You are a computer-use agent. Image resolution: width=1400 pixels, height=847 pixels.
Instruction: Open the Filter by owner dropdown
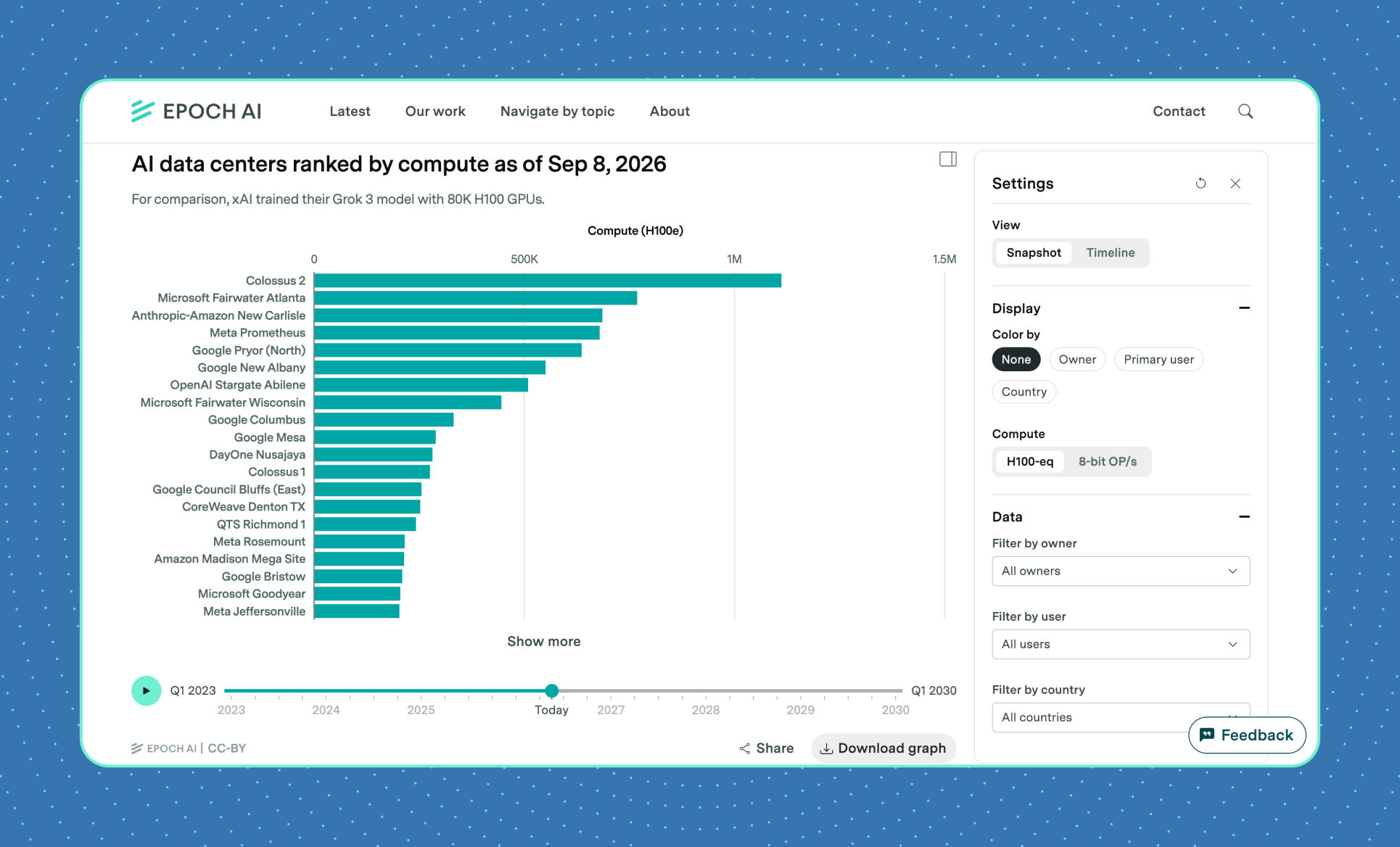(x=1120, y=571)
